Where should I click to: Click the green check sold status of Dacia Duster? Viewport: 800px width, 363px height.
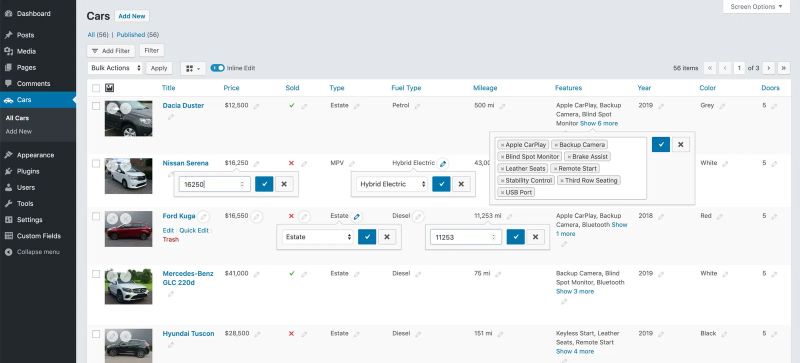(x=291, y=106)
